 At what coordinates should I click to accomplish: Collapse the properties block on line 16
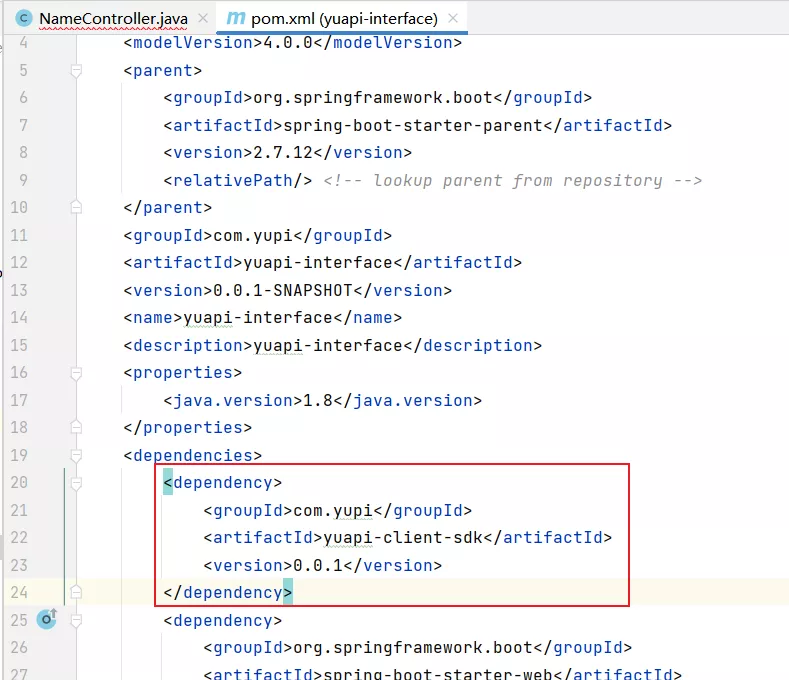(76, 373)
